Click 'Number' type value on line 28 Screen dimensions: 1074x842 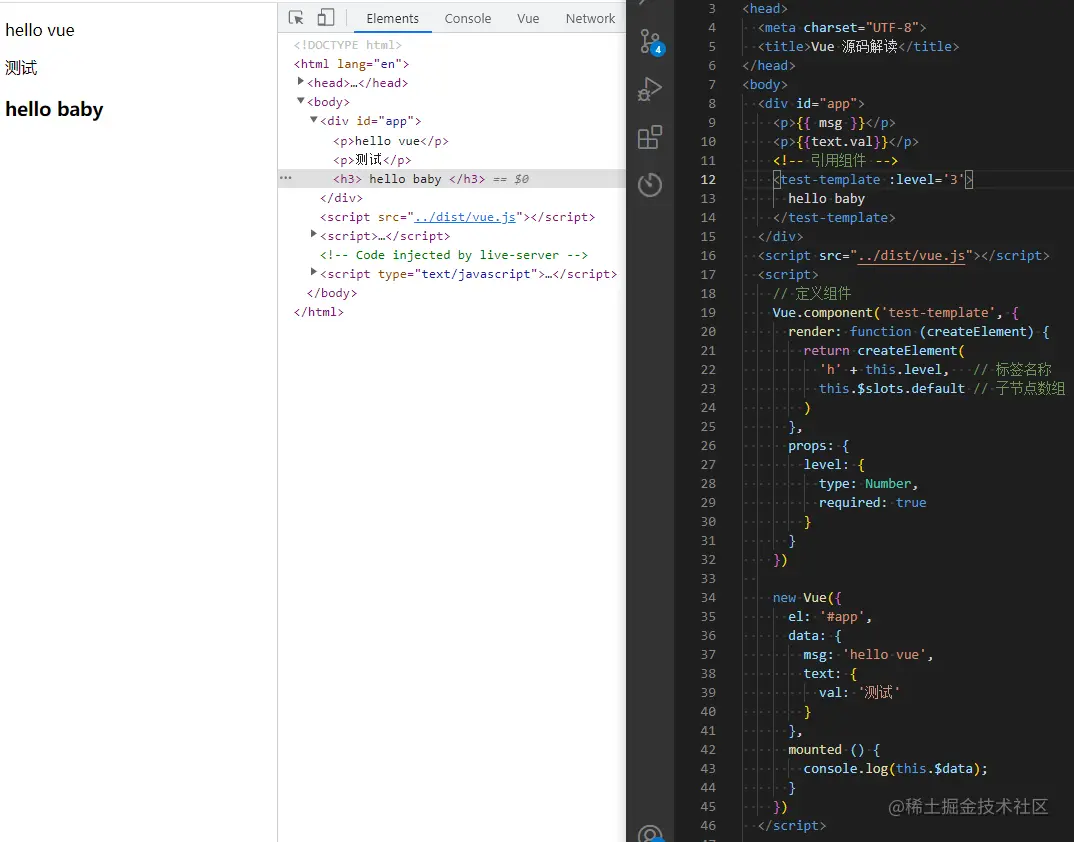point(888,484)
